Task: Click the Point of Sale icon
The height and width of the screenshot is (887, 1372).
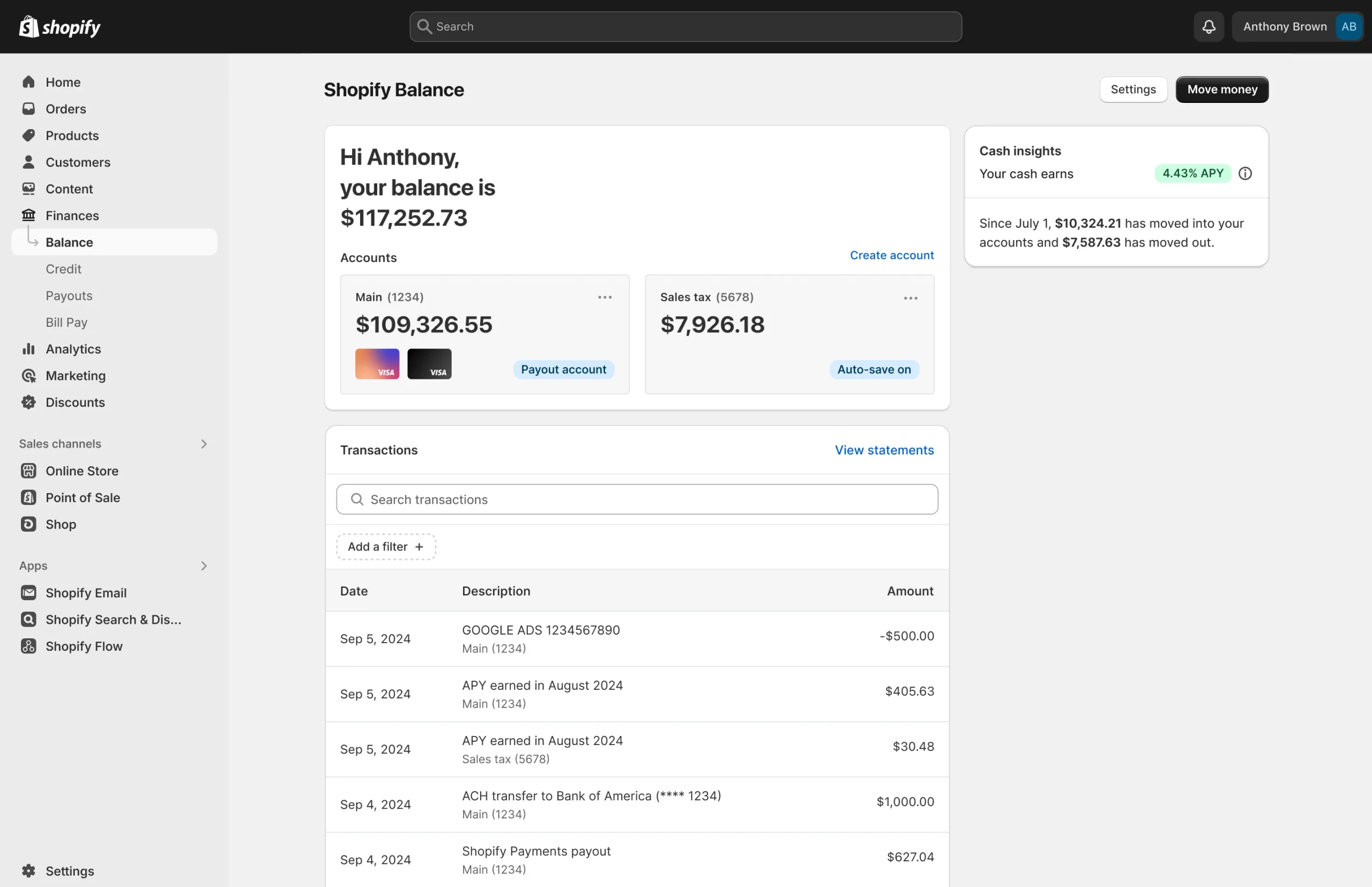Action: coord(28,497)
